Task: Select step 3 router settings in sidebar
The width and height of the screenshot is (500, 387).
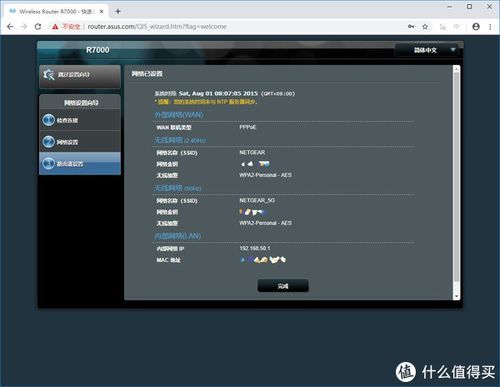Action: (80, 164)
